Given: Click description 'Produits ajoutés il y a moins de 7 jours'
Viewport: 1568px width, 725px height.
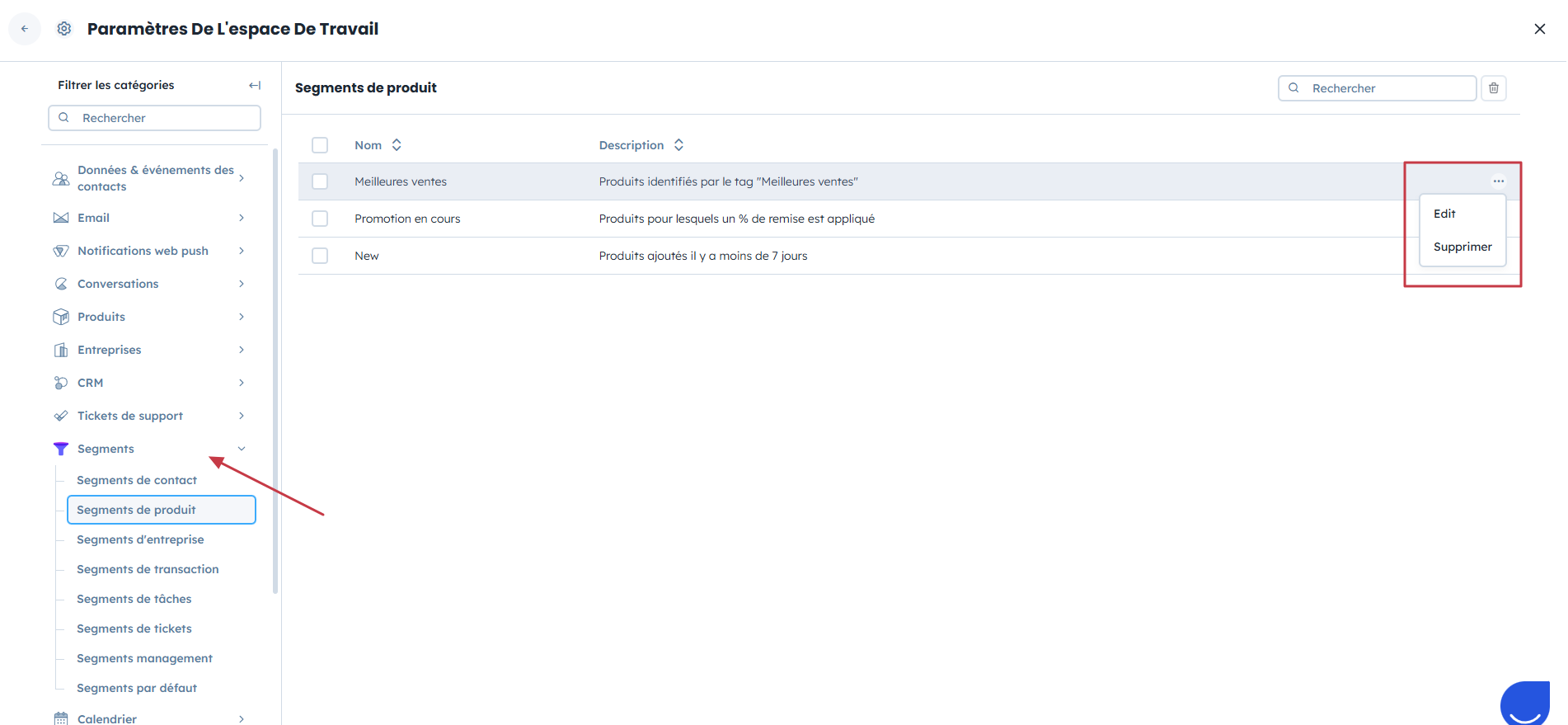Looking at the screenshot, I should tap(703, 256).
